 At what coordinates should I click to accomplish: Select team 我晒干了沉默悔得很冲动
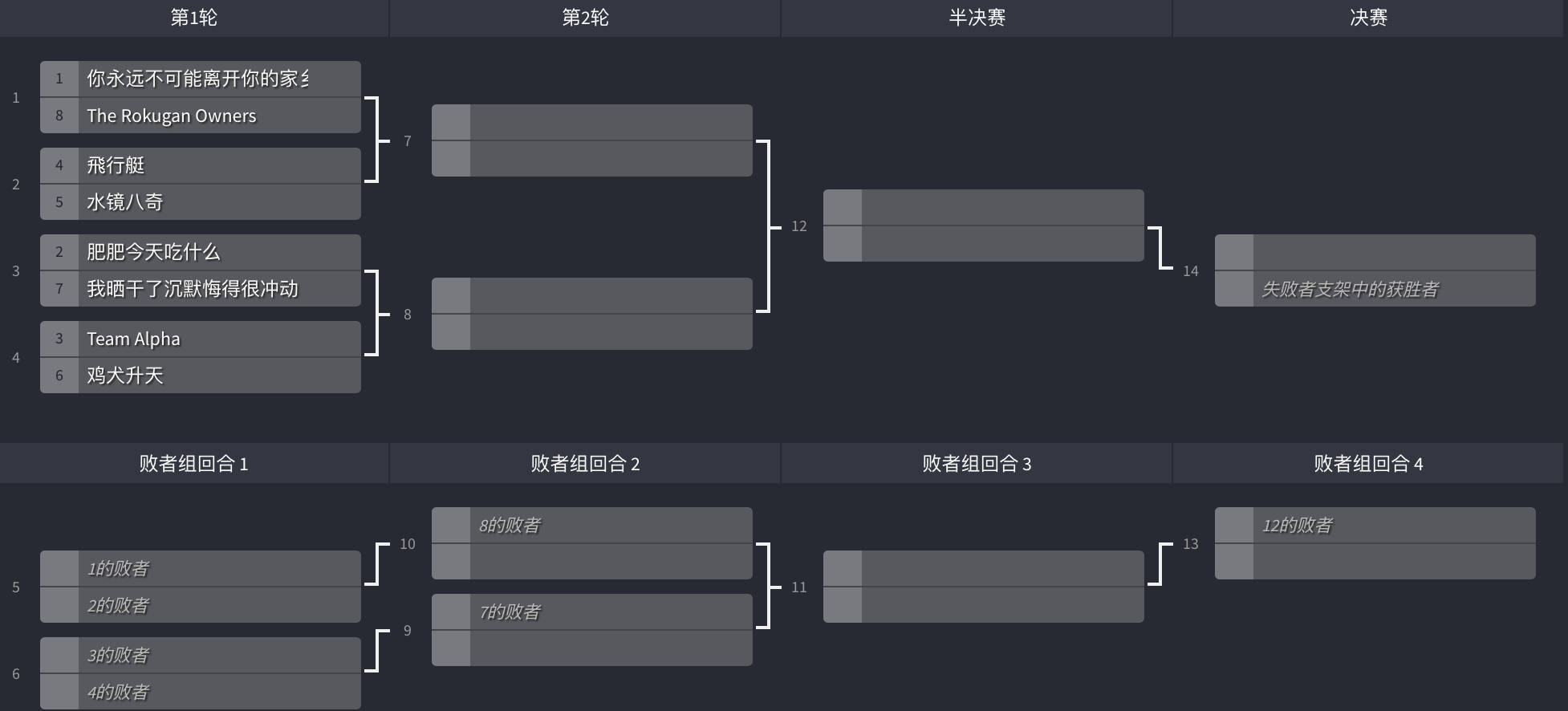point(192,289)
